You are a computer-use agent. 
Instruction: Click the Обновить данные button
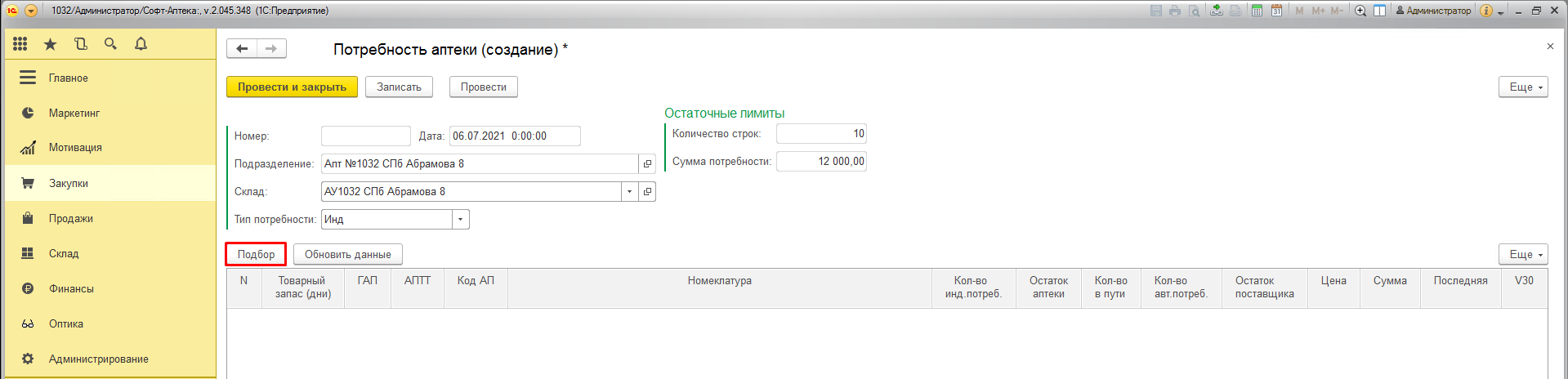[347, 255]
